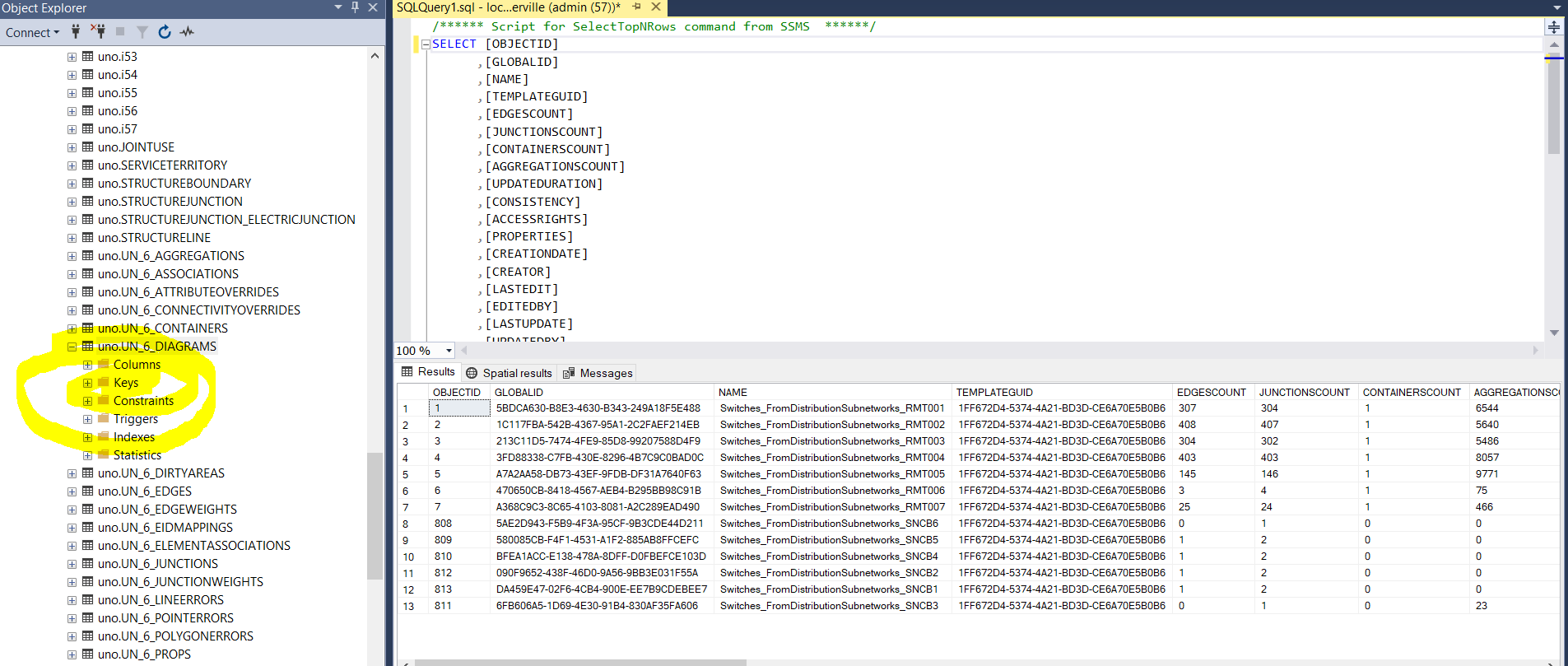This screenshot has width=1568, height=666.
Task: Switch to the Messages tab
Action: (x=598, y=373)
